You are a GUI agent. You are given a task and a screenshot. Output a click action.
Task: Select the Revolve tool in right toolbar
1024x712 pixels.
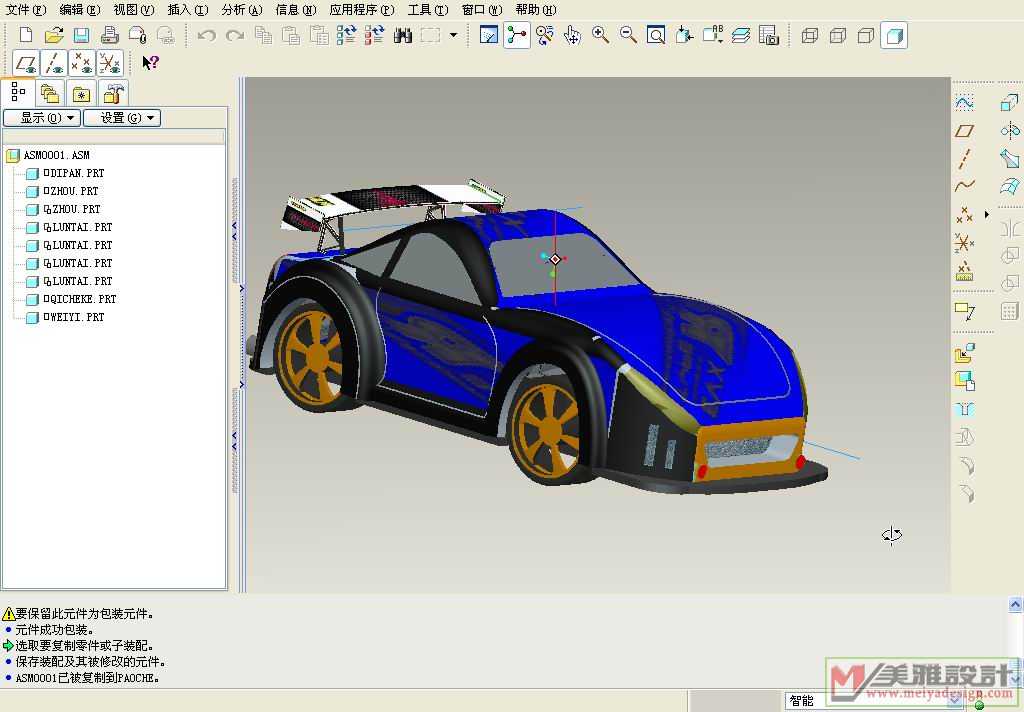(x=1009, y=131)
